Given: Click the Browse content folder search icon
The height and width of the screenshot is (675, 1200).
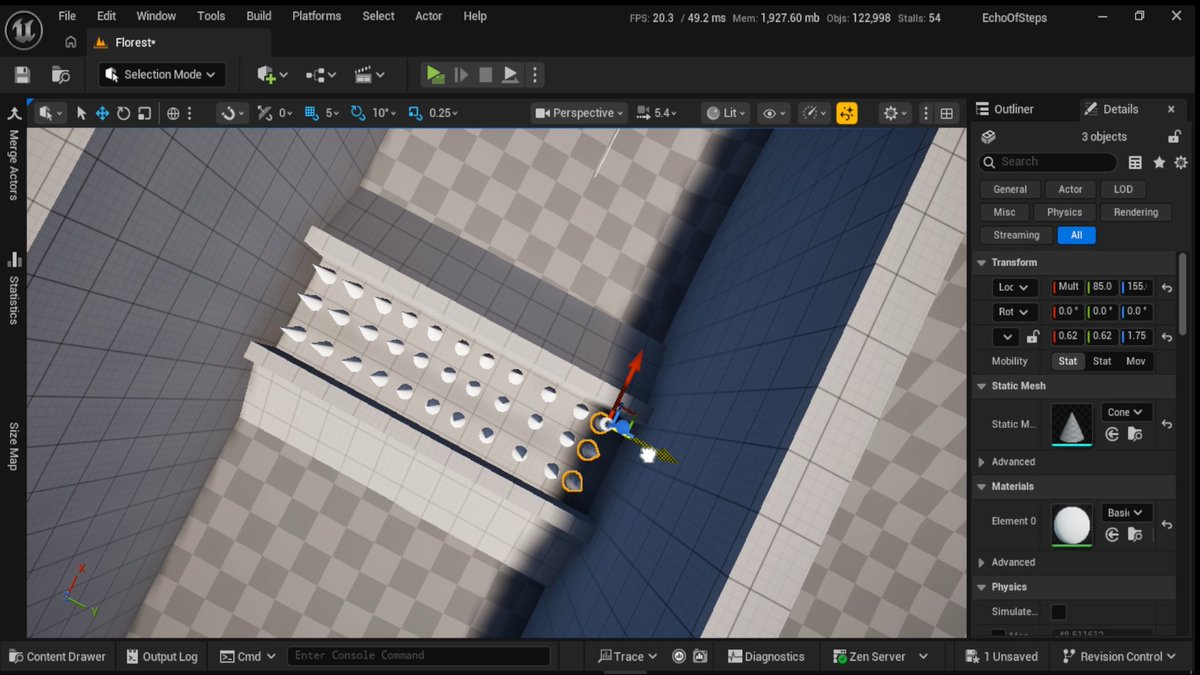Looking at the screenshot, I should [x=60, y=75].
